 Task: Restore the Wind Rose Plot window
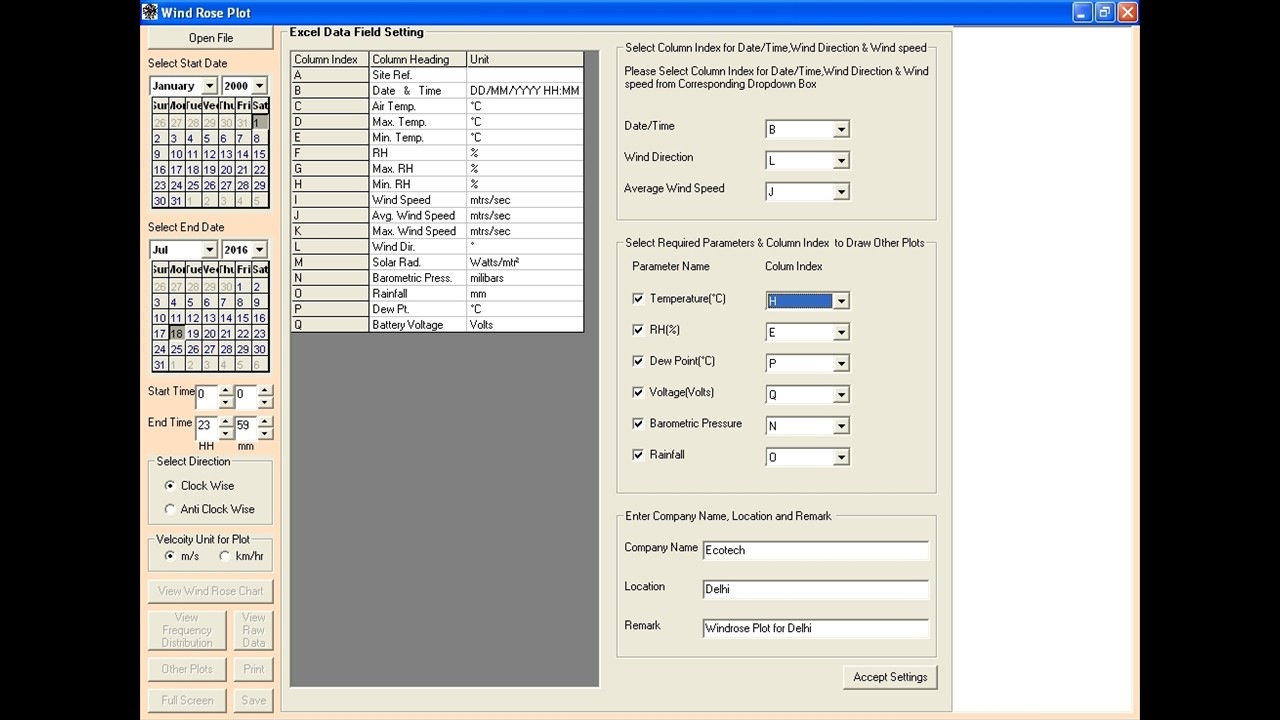[1105, 12]
